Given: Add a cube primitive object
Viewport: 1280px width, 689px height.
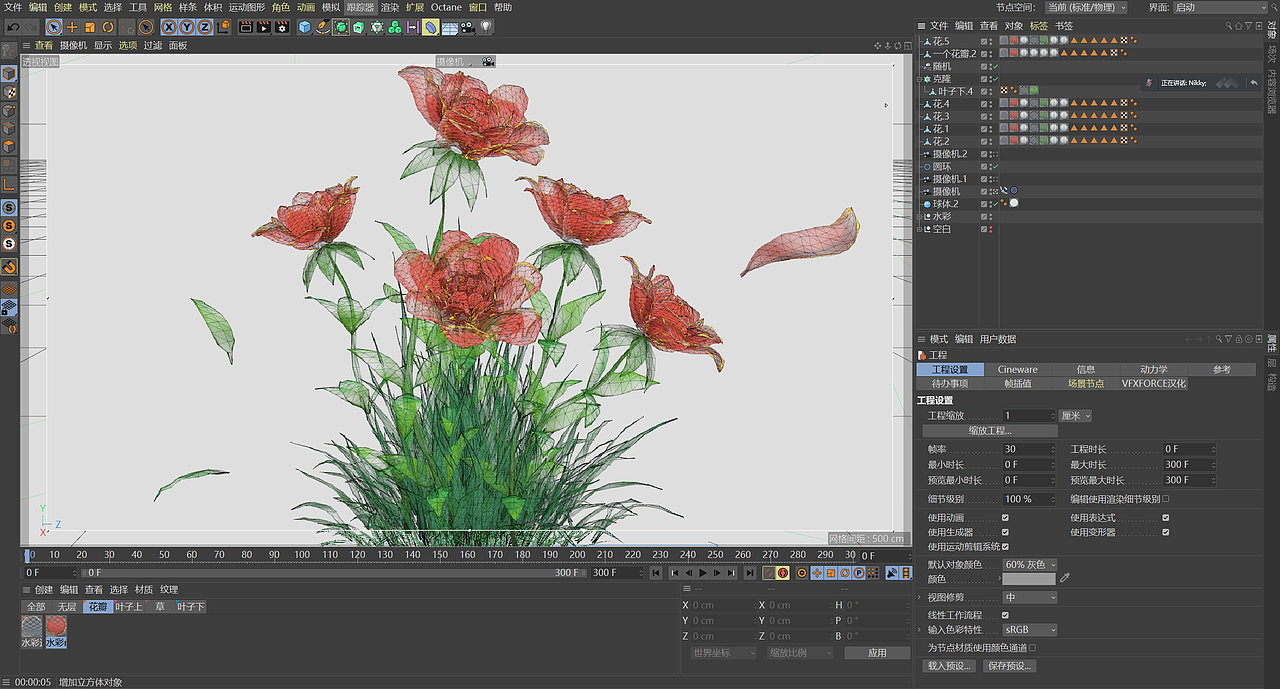Looking at the screenshot, I should click(305, 27).
